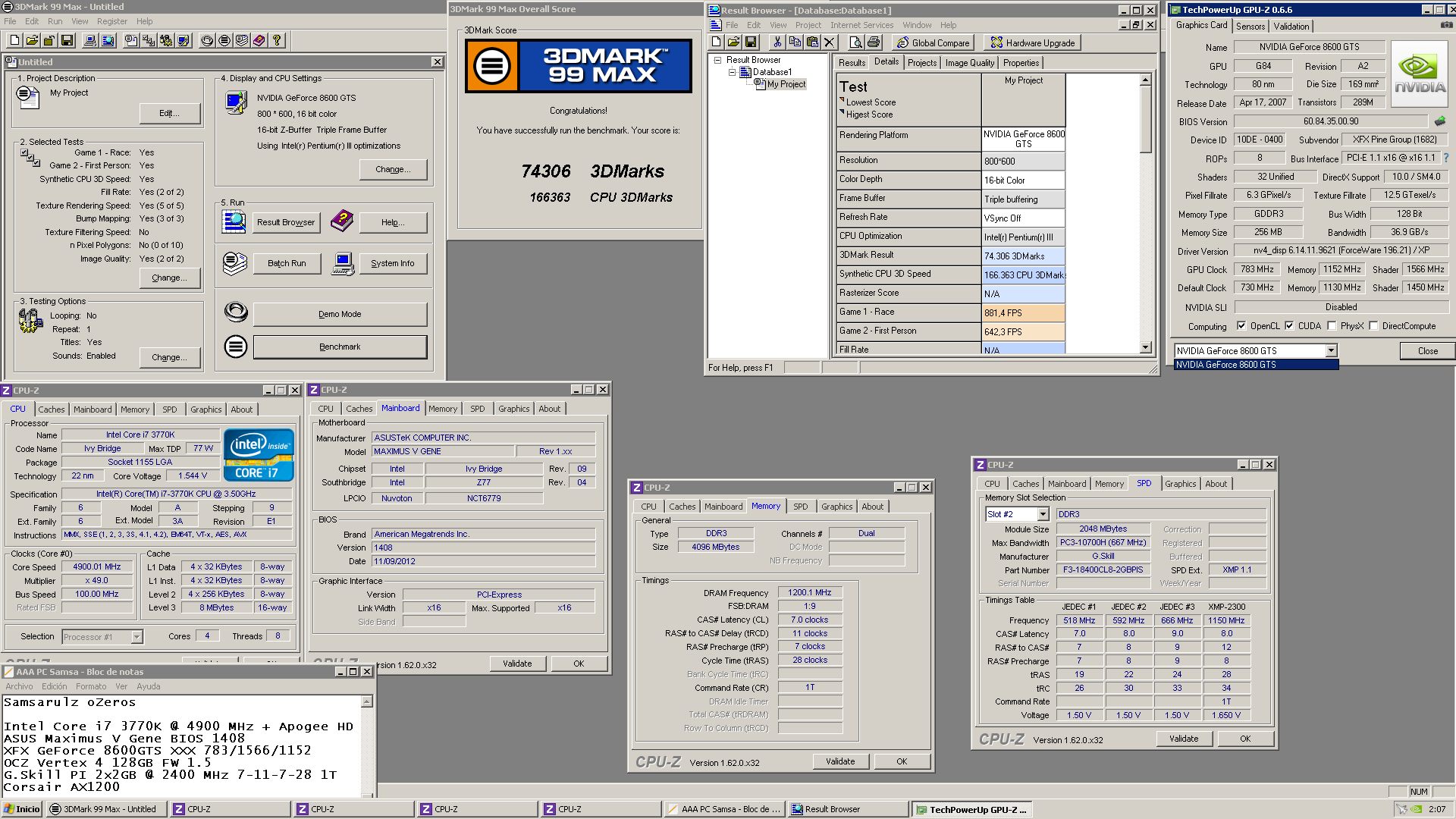Collapse Result Browser root tree node
The image size is (1456, 819).
tap(717, 60)
